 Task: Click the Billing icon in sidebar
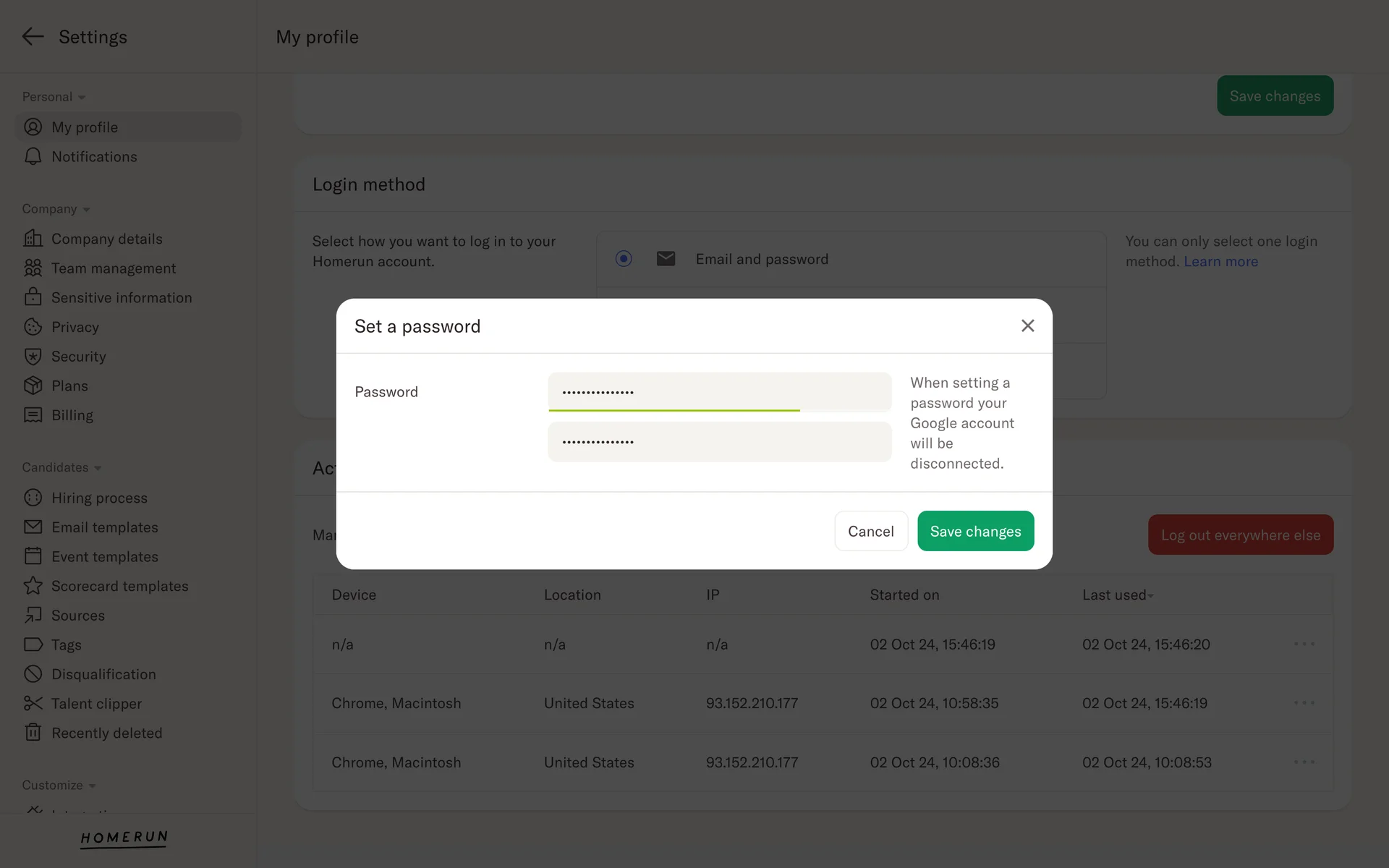tap(33, 415)
